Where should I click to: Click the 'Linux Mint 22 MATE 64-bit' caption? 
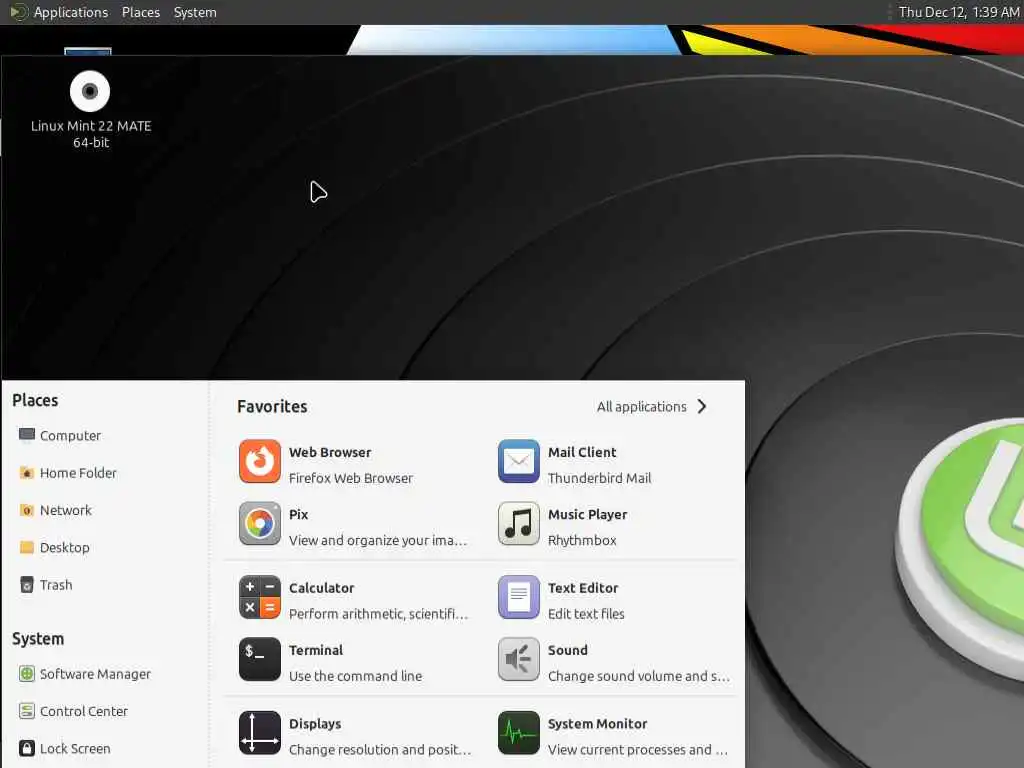tap(91, 134)
